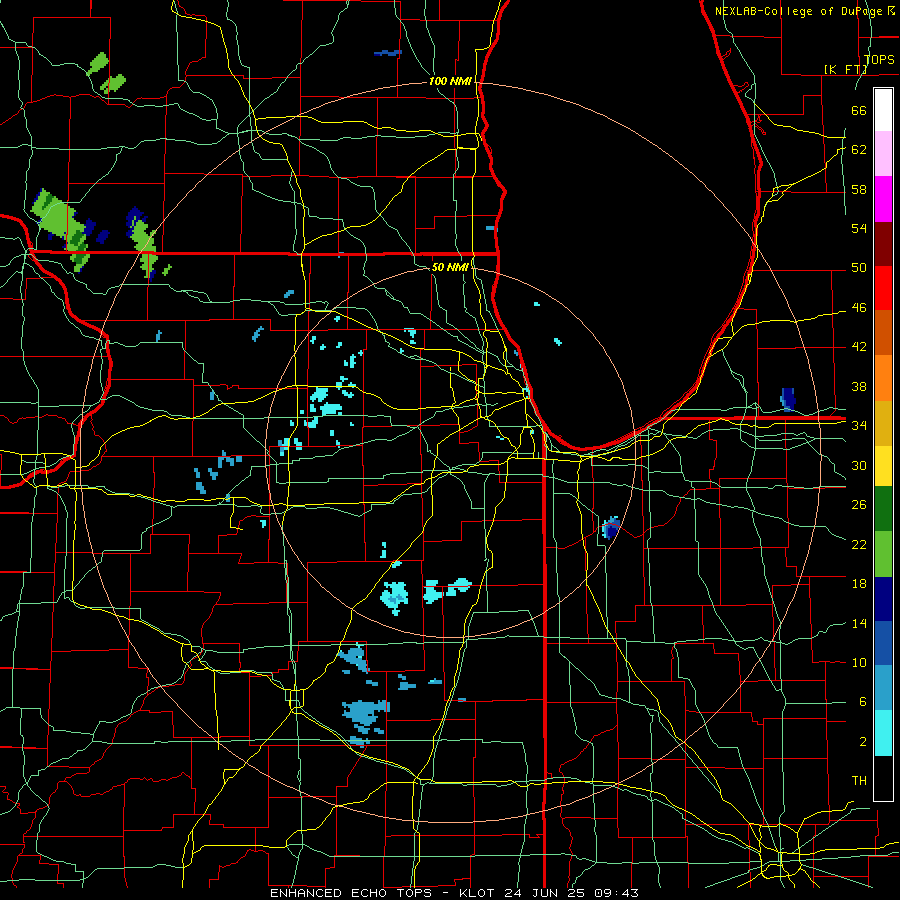Select the light pink legend color band

point(883,153)
